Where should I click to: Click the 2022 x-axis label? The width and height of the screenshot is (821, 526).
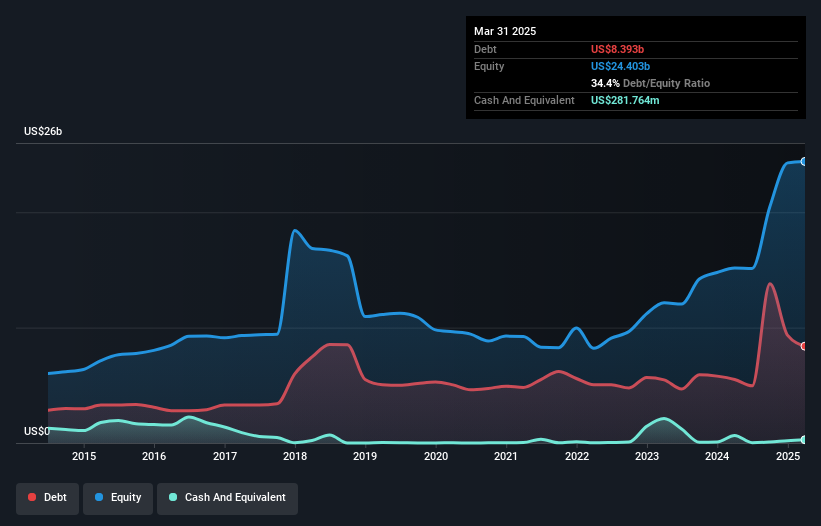(576, 456)
